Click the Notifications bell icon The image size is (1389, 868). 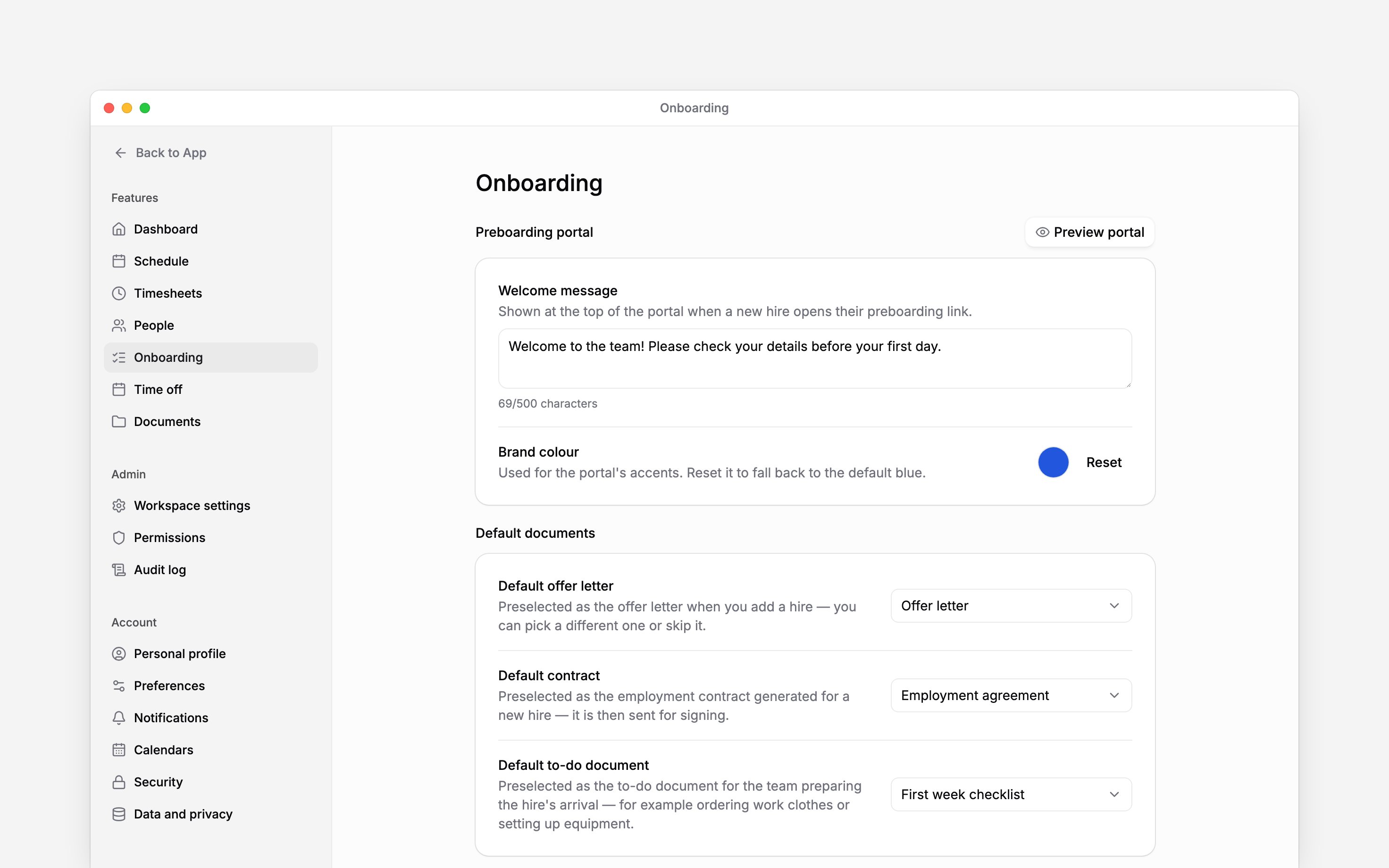[119, 718]
